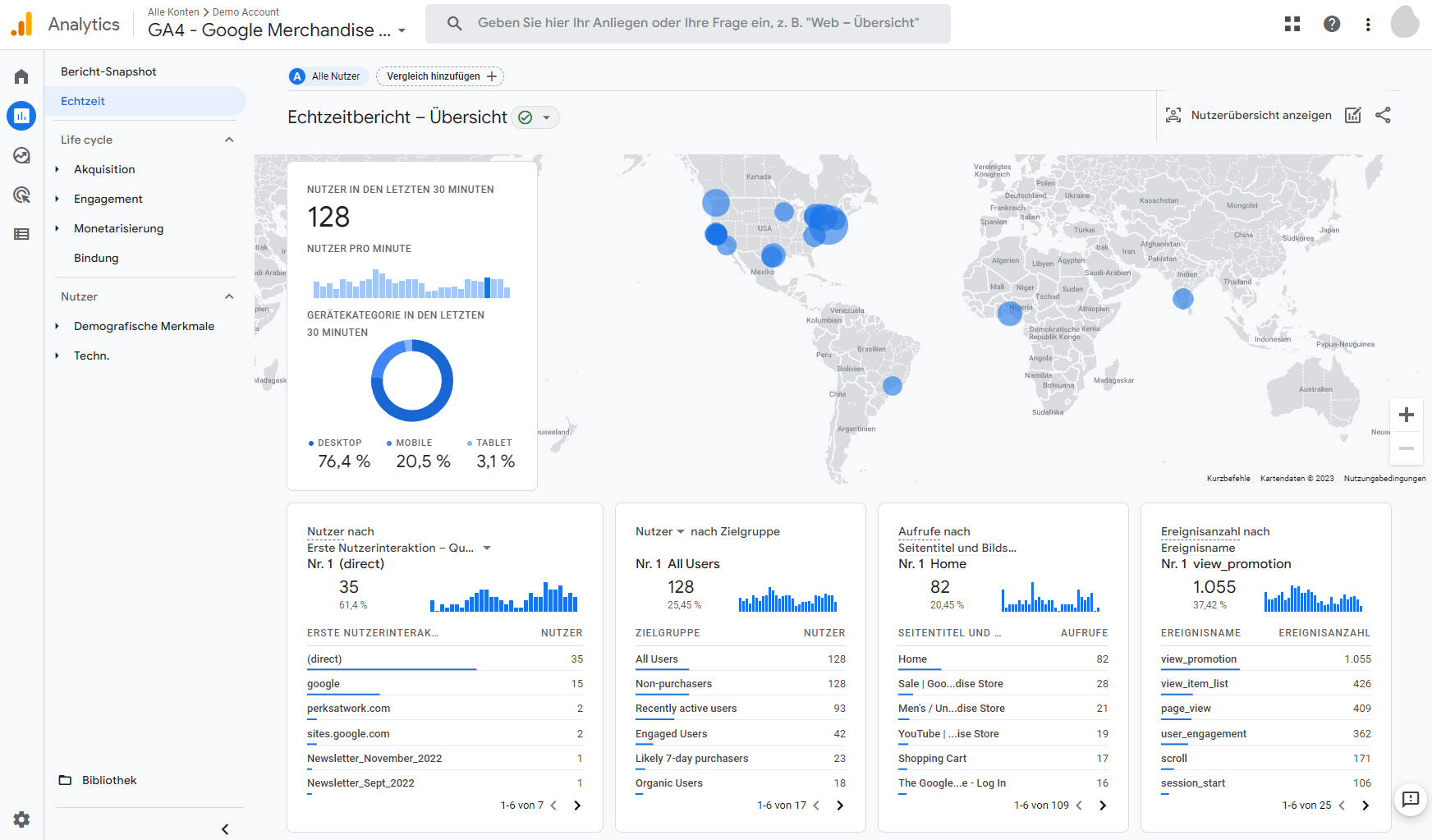Click the search magnifier icon
The height and width of the screenshot is (840, 1432).
454,23
